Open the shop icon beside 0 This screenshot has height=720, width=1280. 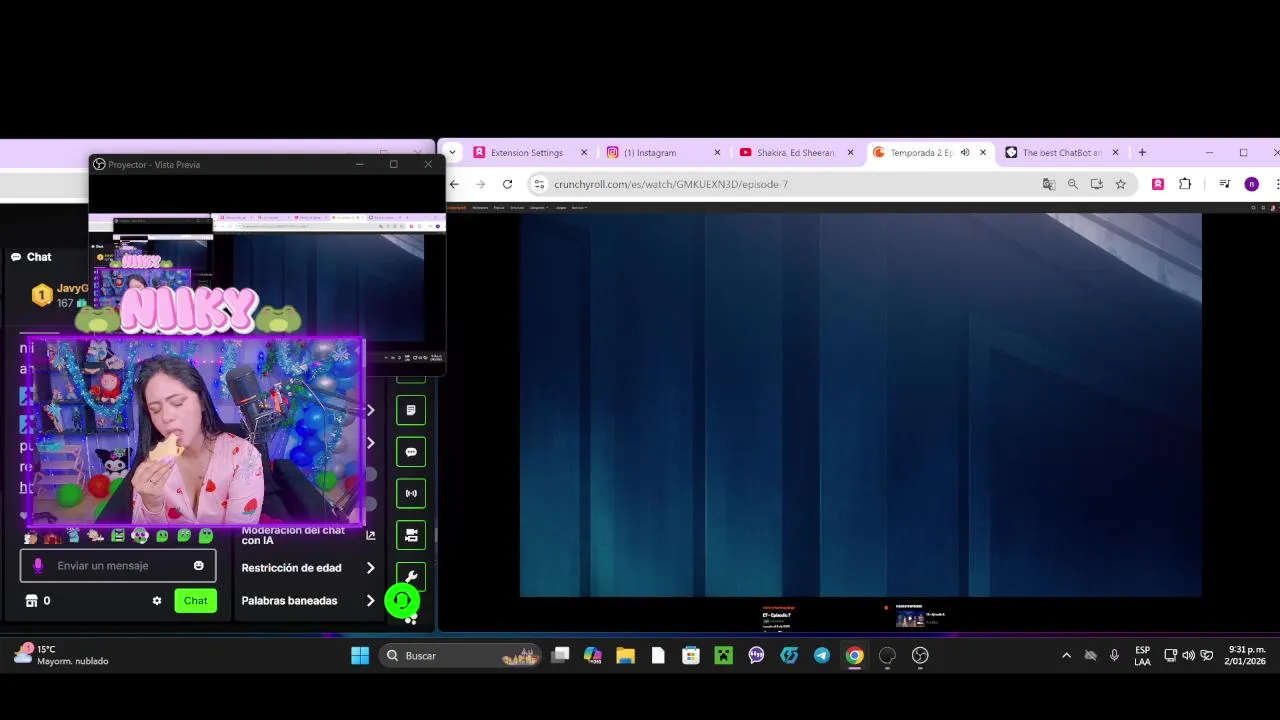coord(31,601)
